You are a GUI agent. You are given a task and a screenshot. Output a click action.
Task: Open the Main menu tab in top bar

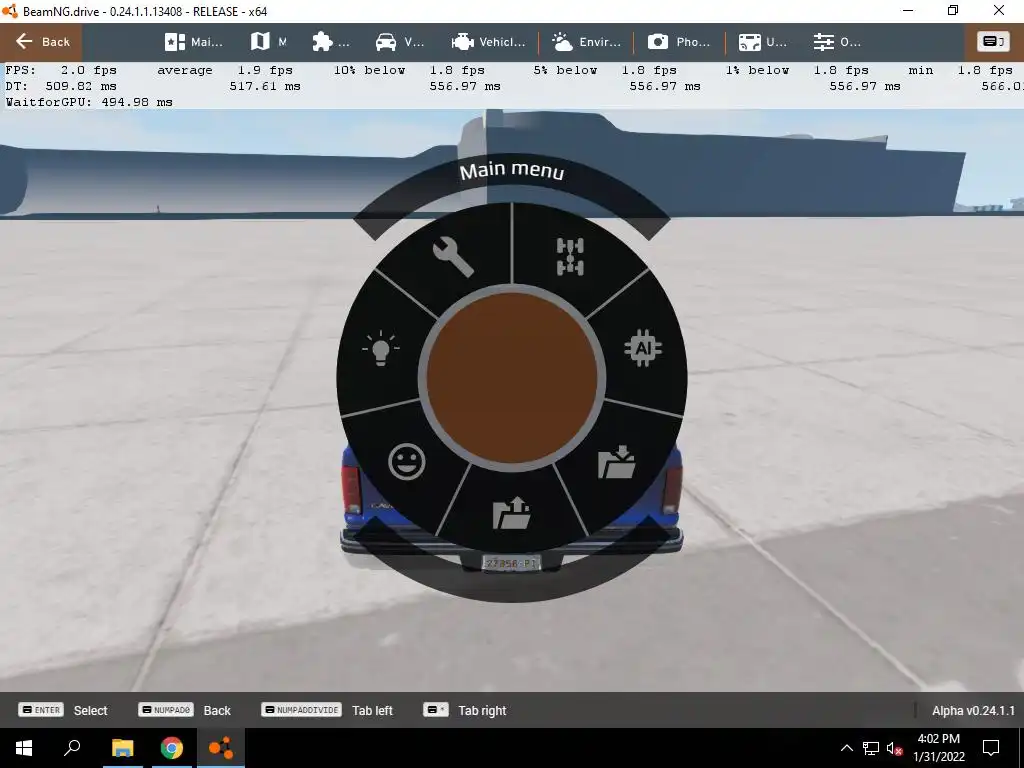pos(193,42)
